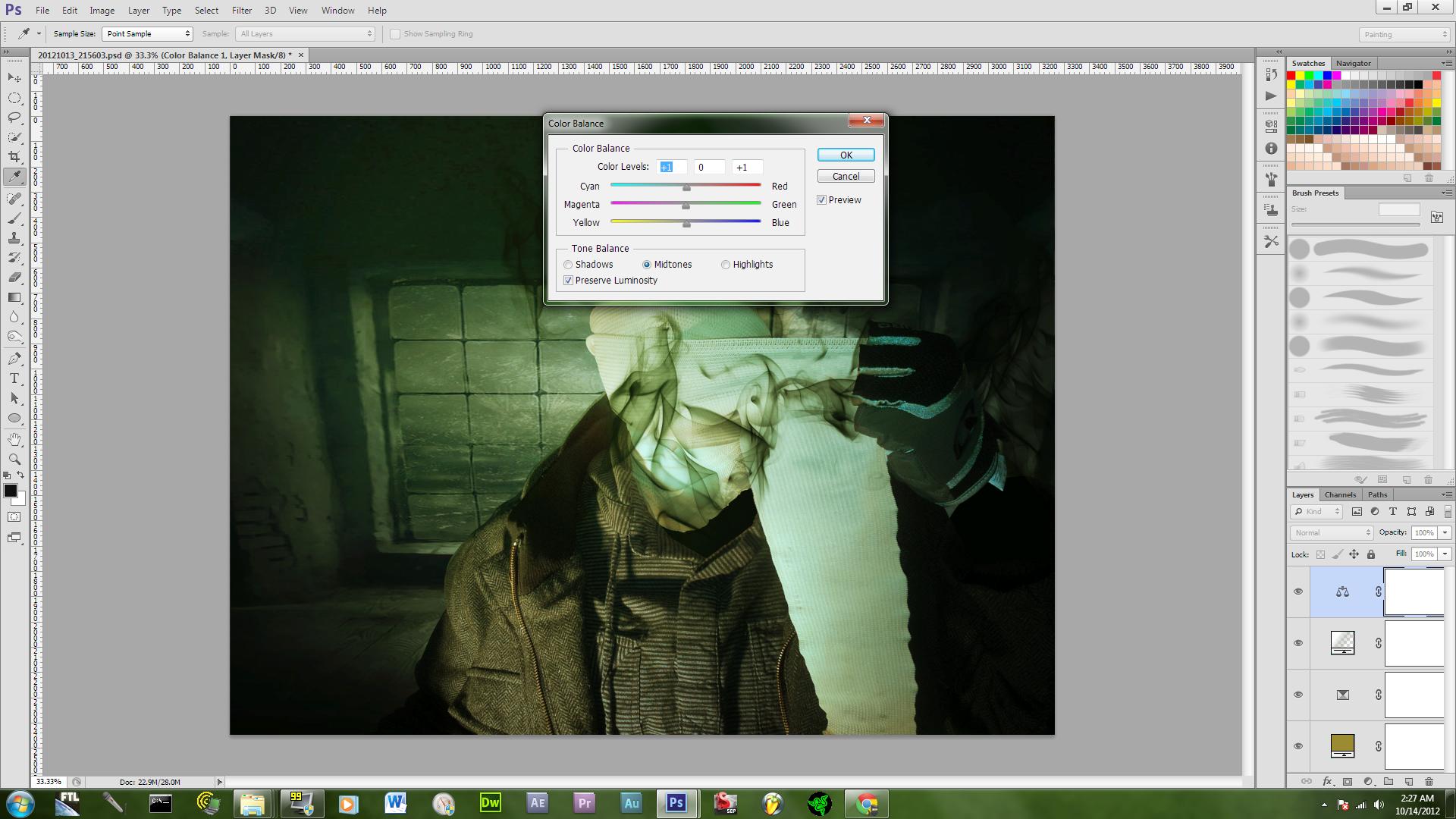Toggle Quick Mask mode
The height and width of the screenshot is (819, 1456).
point(14,517)
